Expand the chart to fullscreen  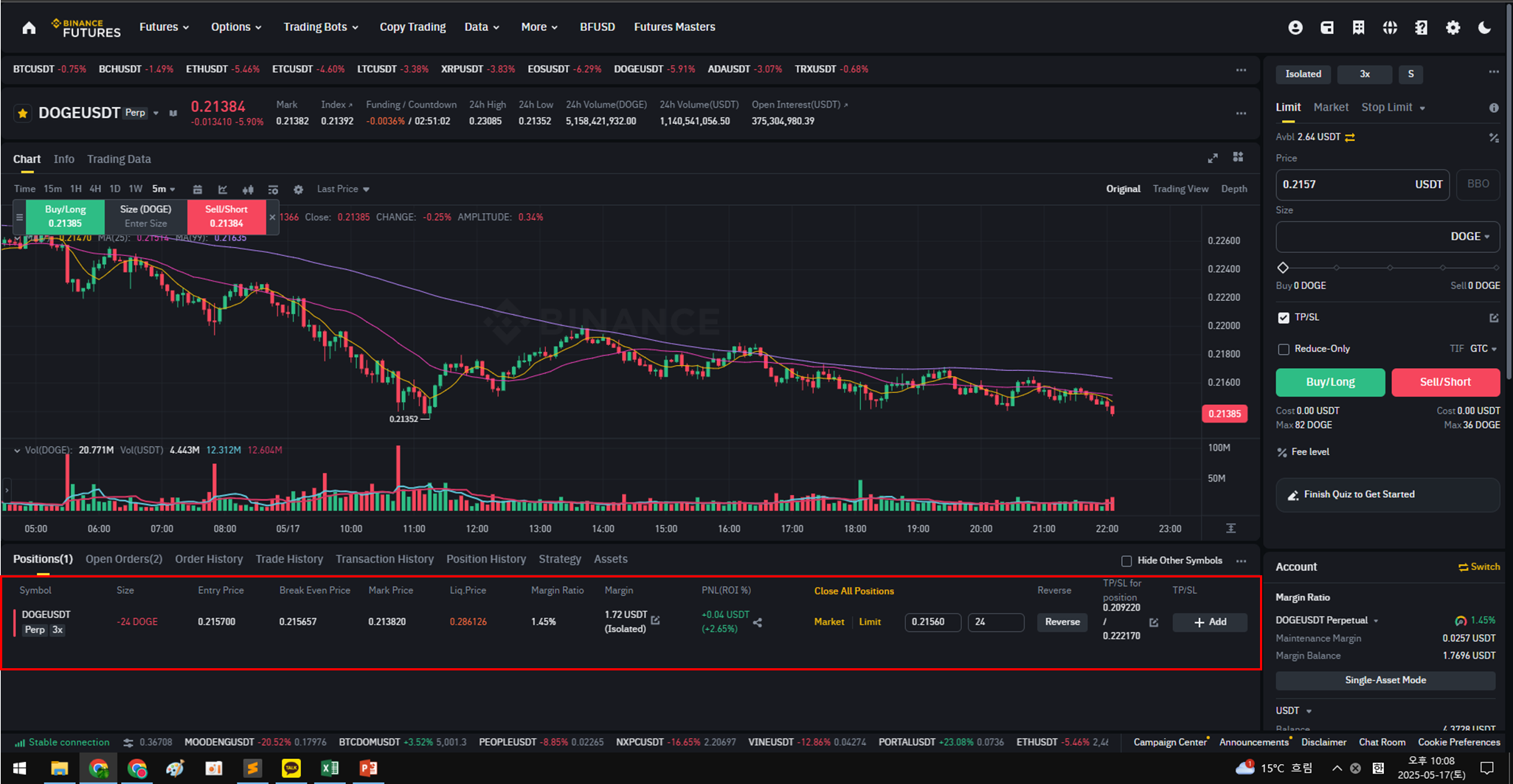pos(1213,158)
